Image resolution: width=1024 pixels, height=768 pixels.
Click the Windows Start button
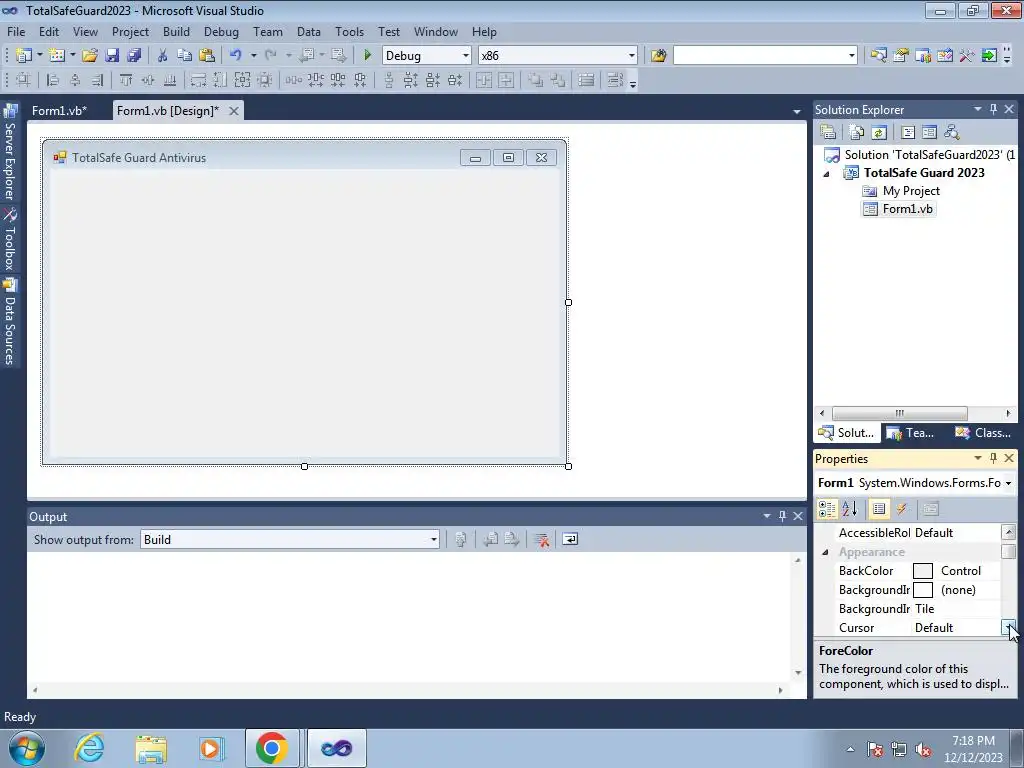click(x=26, y=748)
